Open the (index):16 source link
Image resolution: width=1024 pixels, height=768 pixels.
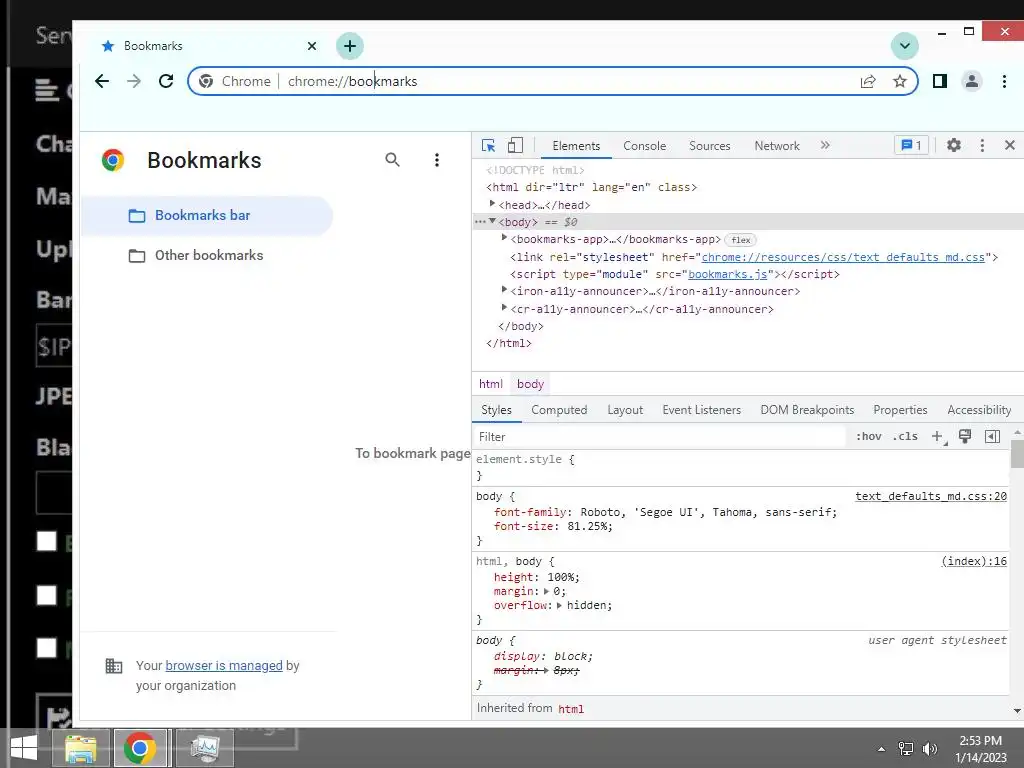974,561
